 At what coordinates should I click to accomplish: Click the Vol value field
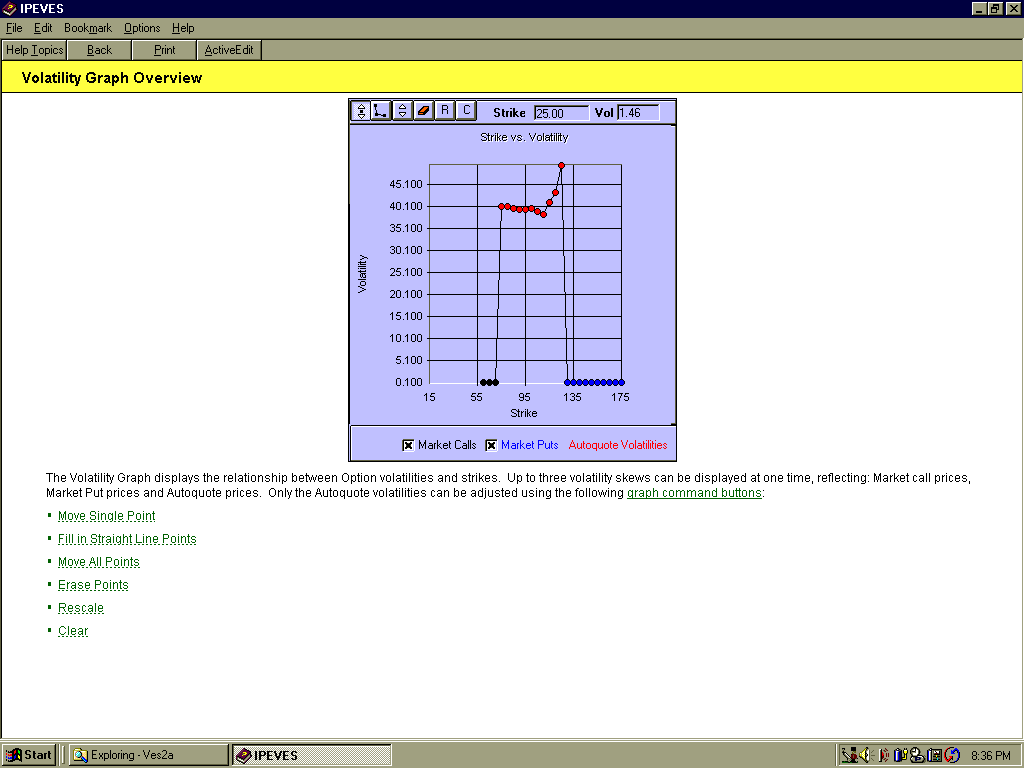pyautogui.click(x=638, y=113)
